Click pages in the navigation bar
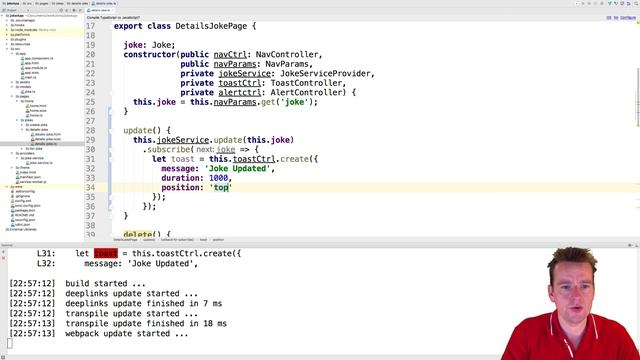Image resolution: width=640 pixels, height=360 pixels. [x=42, y=4]
